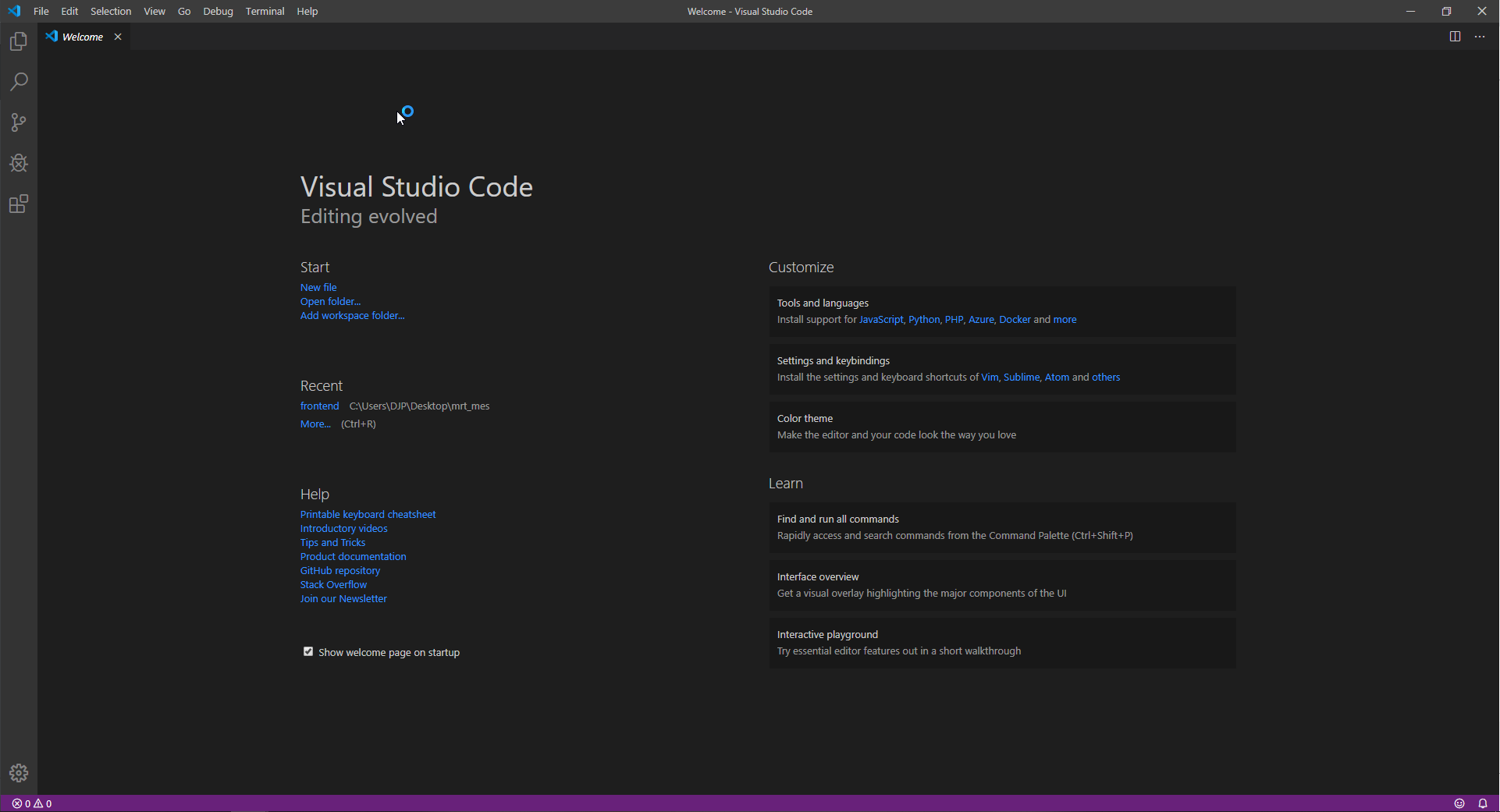This screenshot has height=812, width=1500.
Task: Open the Debug menu
Action: click(218, 11)
